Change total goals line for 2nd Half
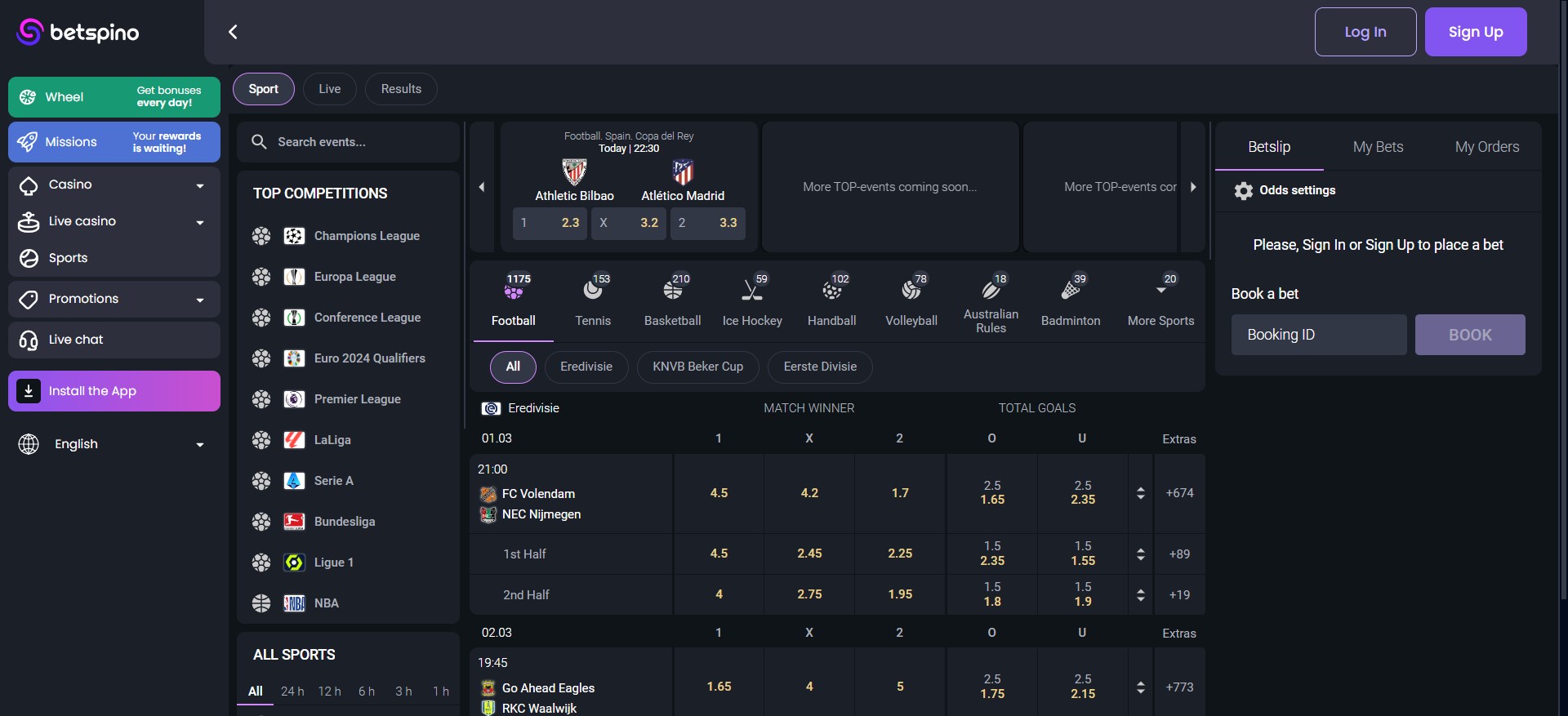Screen dimensions: 1568x716 1141,595
